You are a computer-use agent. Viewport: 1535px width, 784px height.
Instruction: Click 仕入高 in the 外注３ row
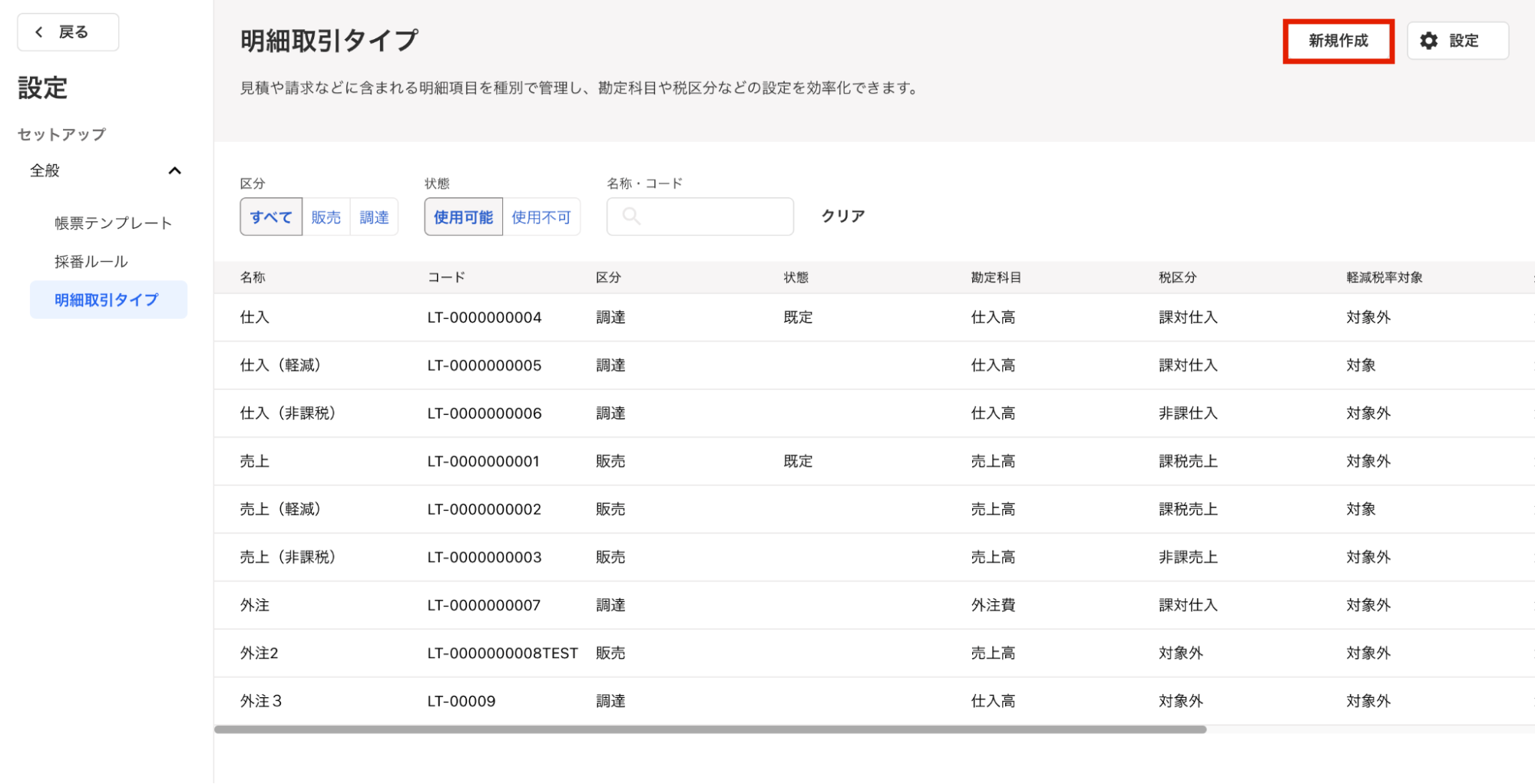tap(993, 701)
